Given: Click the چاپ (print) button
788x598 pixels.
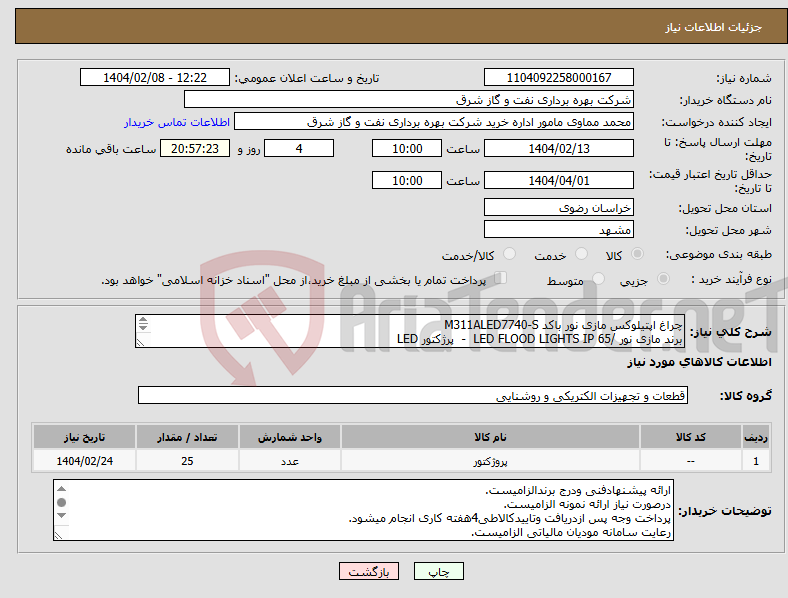Looking at the screenshot, I should [x=438, y=571].
